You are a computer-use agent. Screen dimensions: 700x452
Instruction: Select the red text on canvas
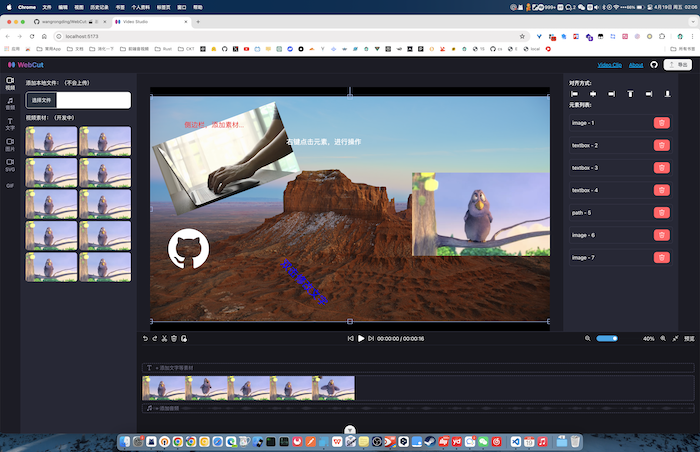pos(214,125)
